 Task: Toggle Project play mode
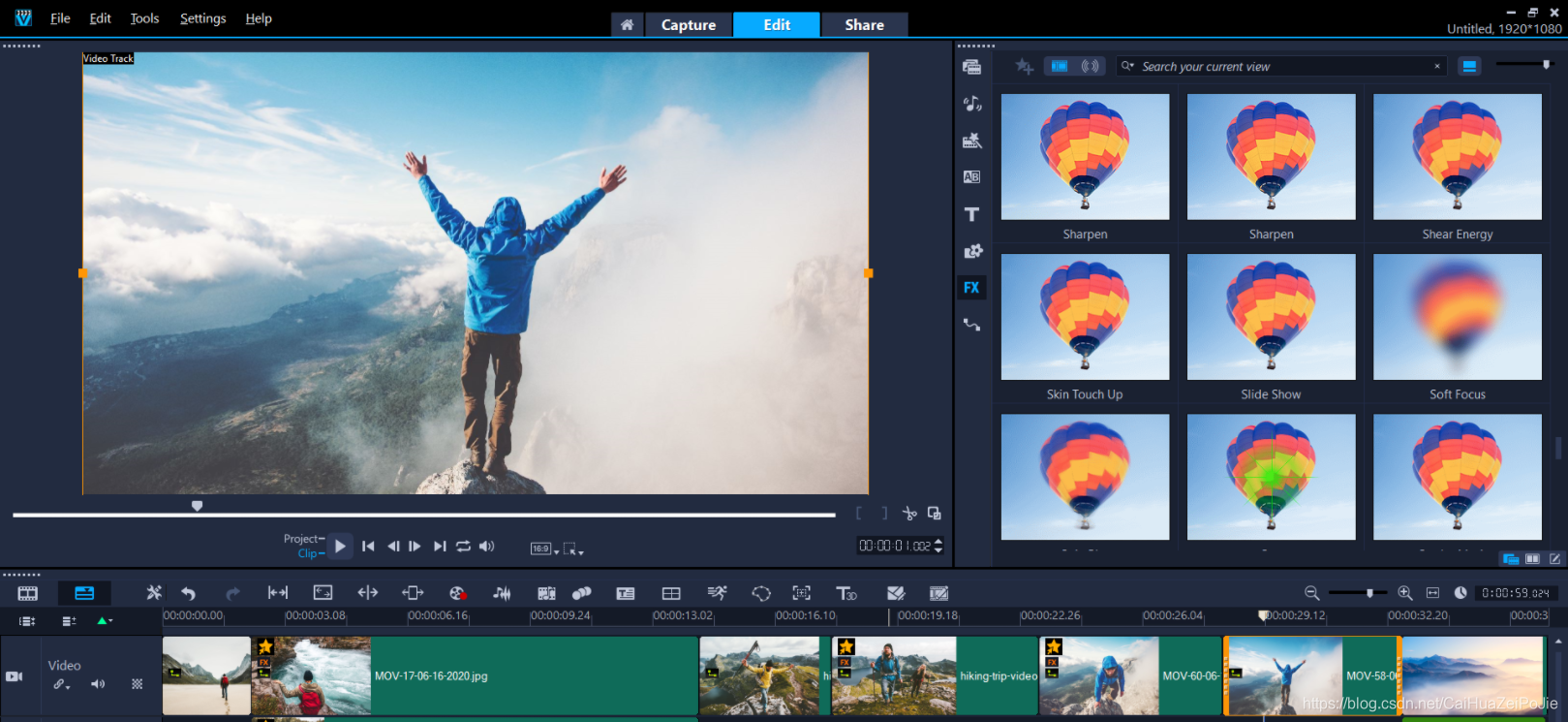[304, 539]
